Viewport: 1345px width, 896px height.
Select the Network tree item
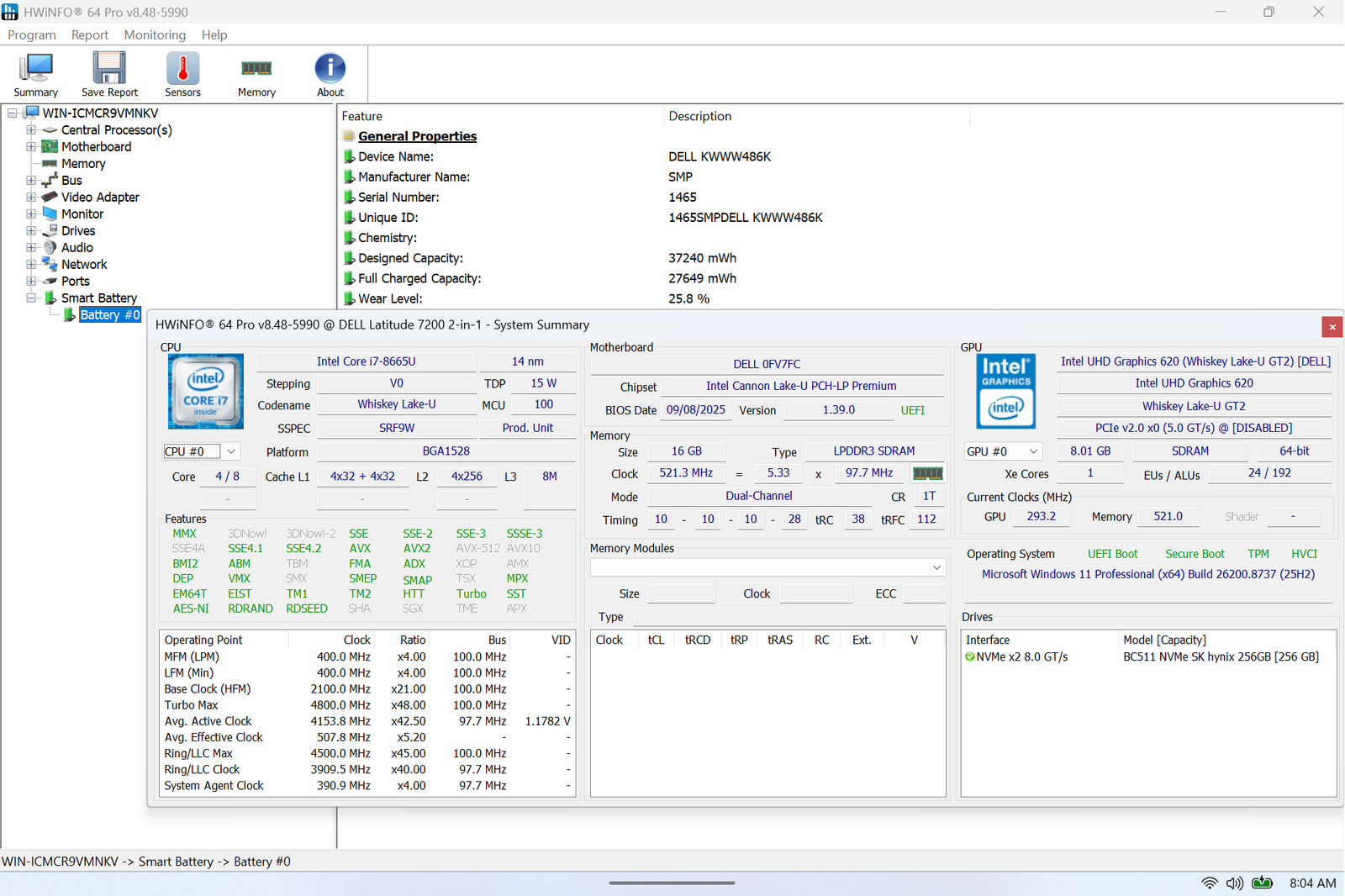(84, 264)
